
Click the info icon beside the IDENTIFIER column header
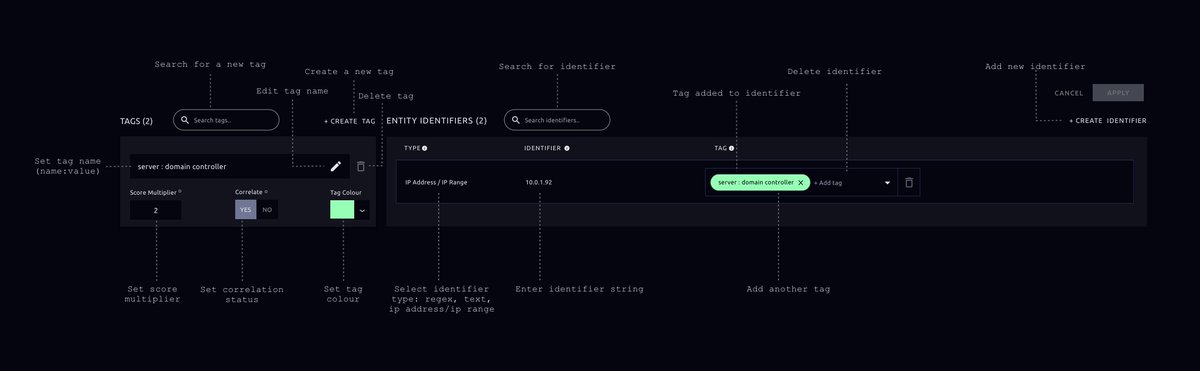pos(567,148)
